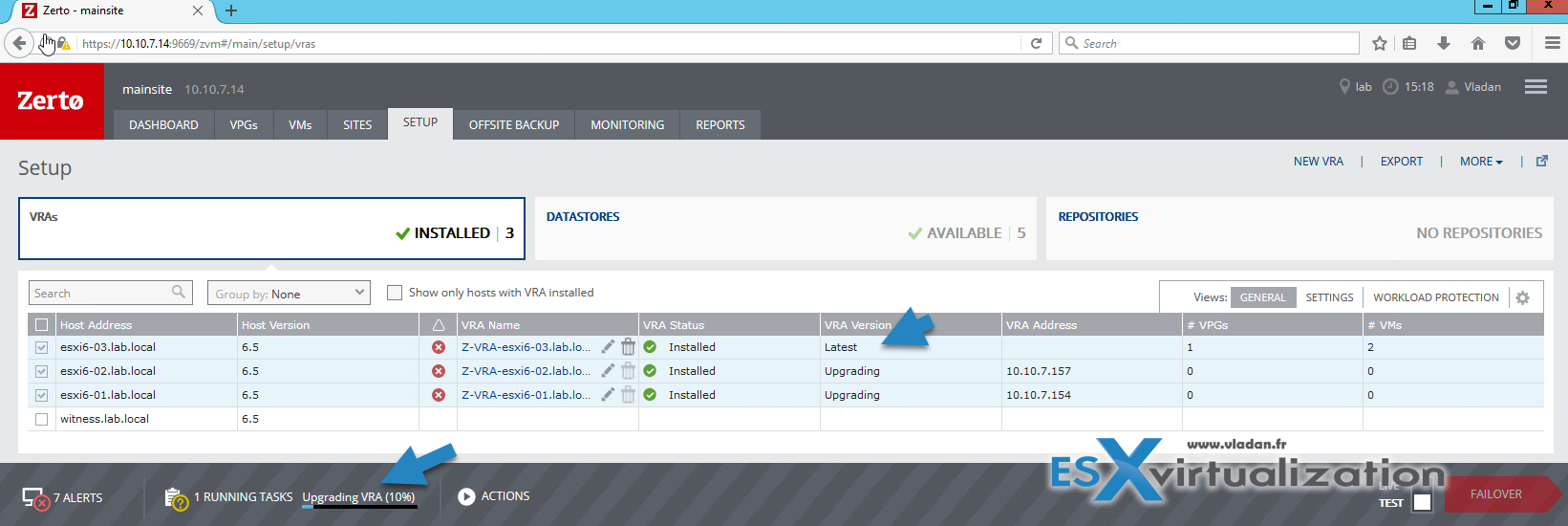Click the lab site location icon
1568x526 pixels.
1344,87
